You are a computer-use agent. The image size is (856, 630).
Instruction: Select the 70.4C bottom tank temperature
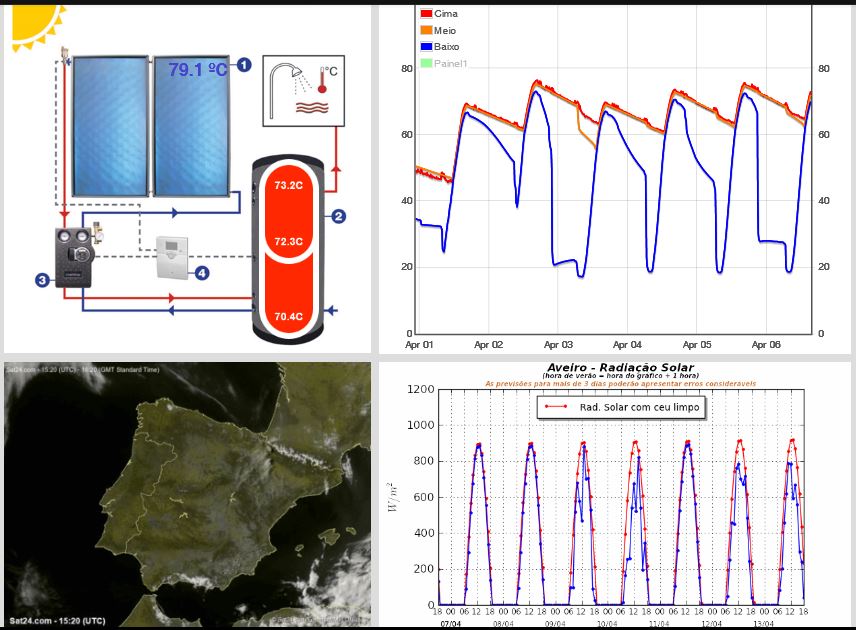(288, 317)
